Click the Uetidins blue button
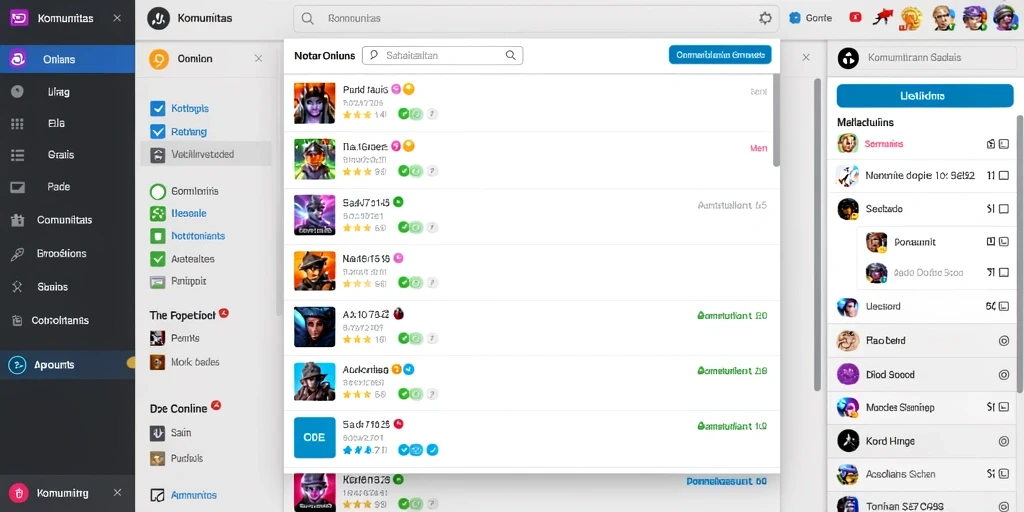The height and width of the screenshot is (512, 1024). [925, 95]
